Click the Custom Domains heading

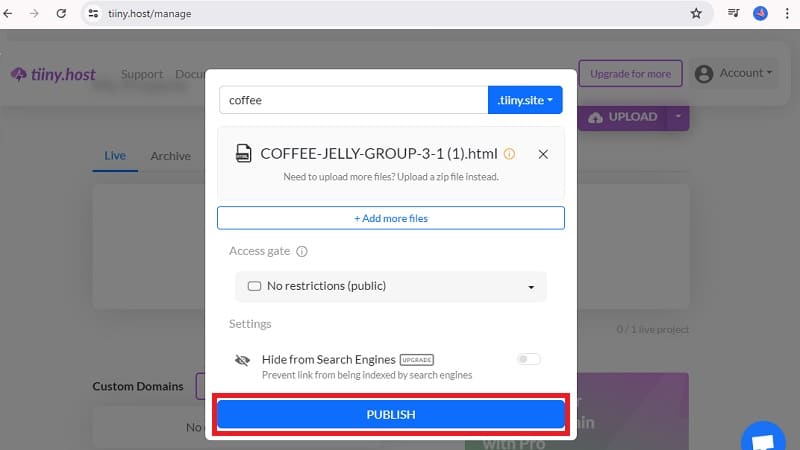point(138,386)
